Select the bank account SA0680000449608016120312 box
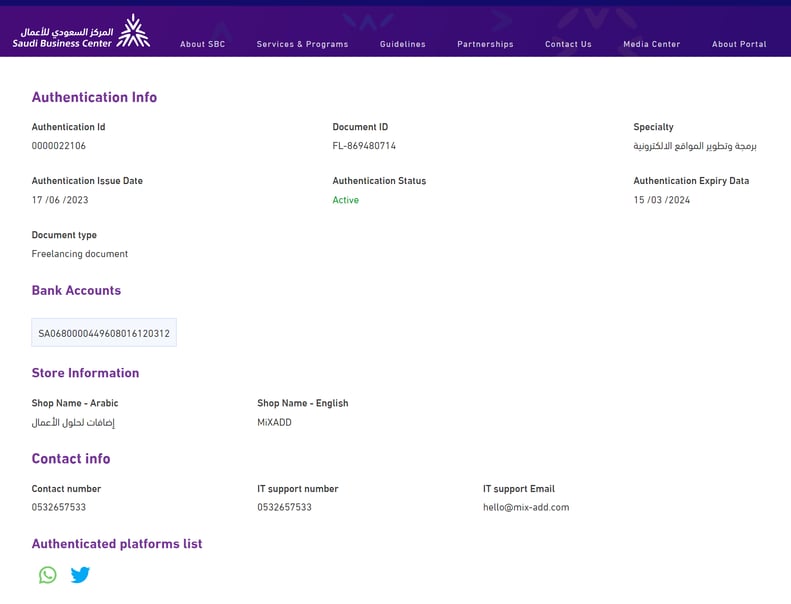Viewport: 791px width, 604px height. [x=104, y=333]
